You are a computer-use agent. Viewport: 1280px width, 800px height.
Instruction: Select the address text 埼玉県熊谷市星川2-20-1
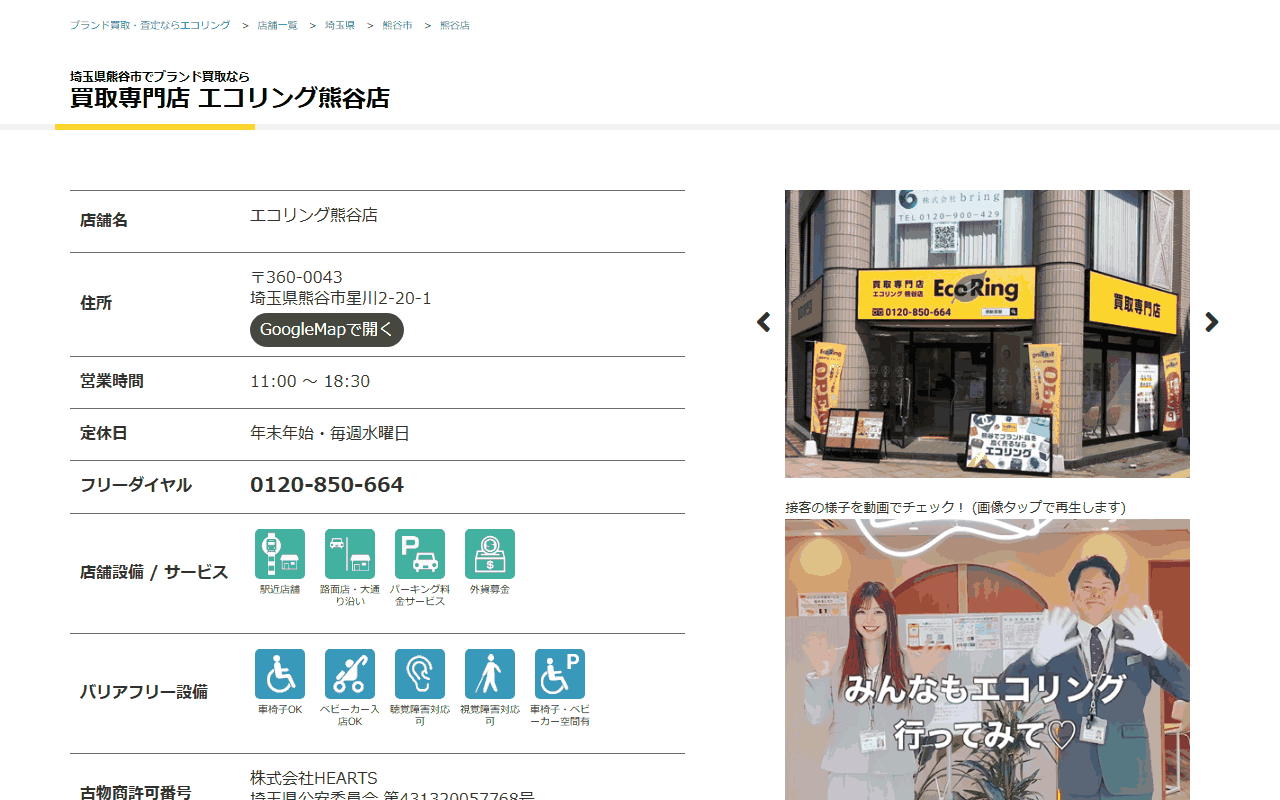(x=341, y=298)
